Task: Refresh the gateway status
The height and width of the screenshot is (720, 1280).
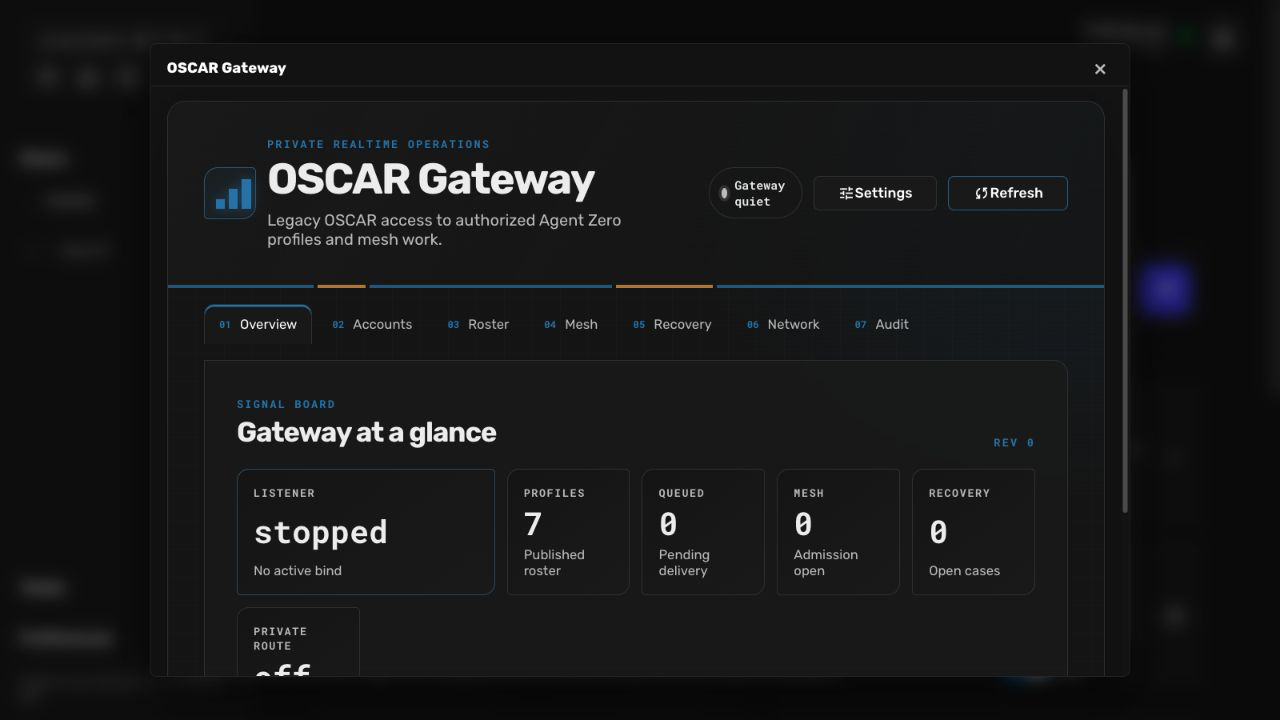Action: click(1008, 193)
